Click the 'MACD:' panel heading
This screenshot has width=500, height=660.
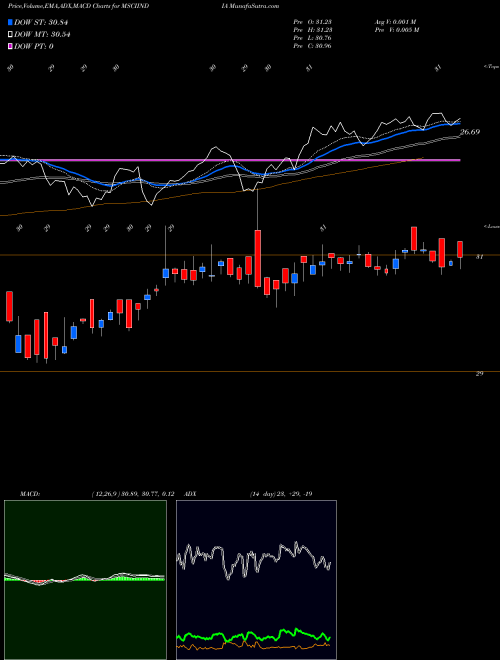(x=30, y=494)
